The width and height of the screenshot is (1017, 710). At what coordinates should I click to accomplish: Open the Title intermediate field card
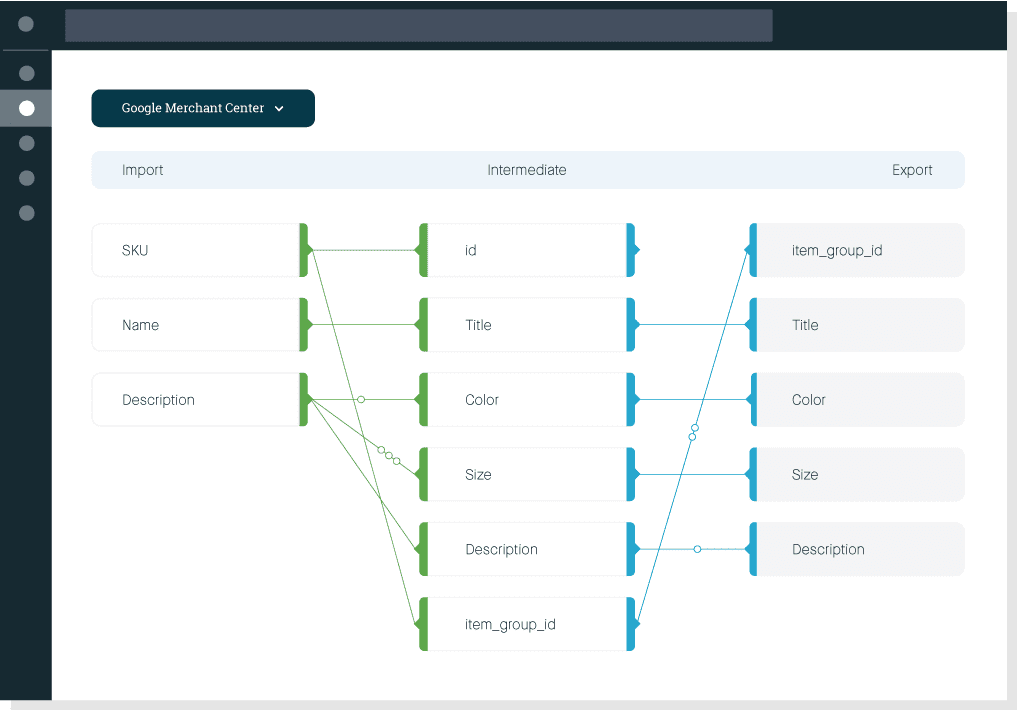[x=527, y=325]
